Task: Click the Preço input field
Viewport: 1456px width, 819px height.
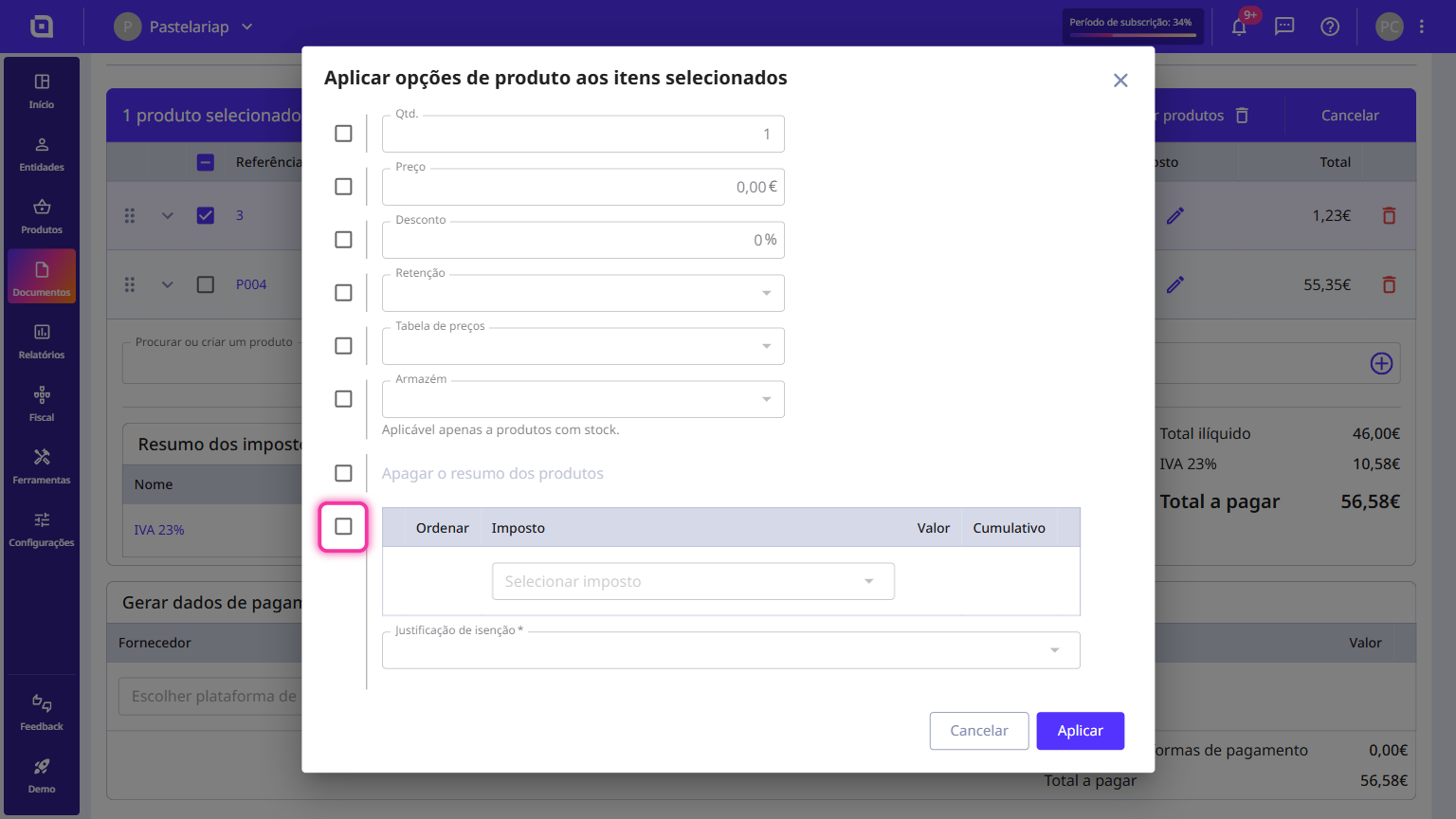Action: pos(583,187)
